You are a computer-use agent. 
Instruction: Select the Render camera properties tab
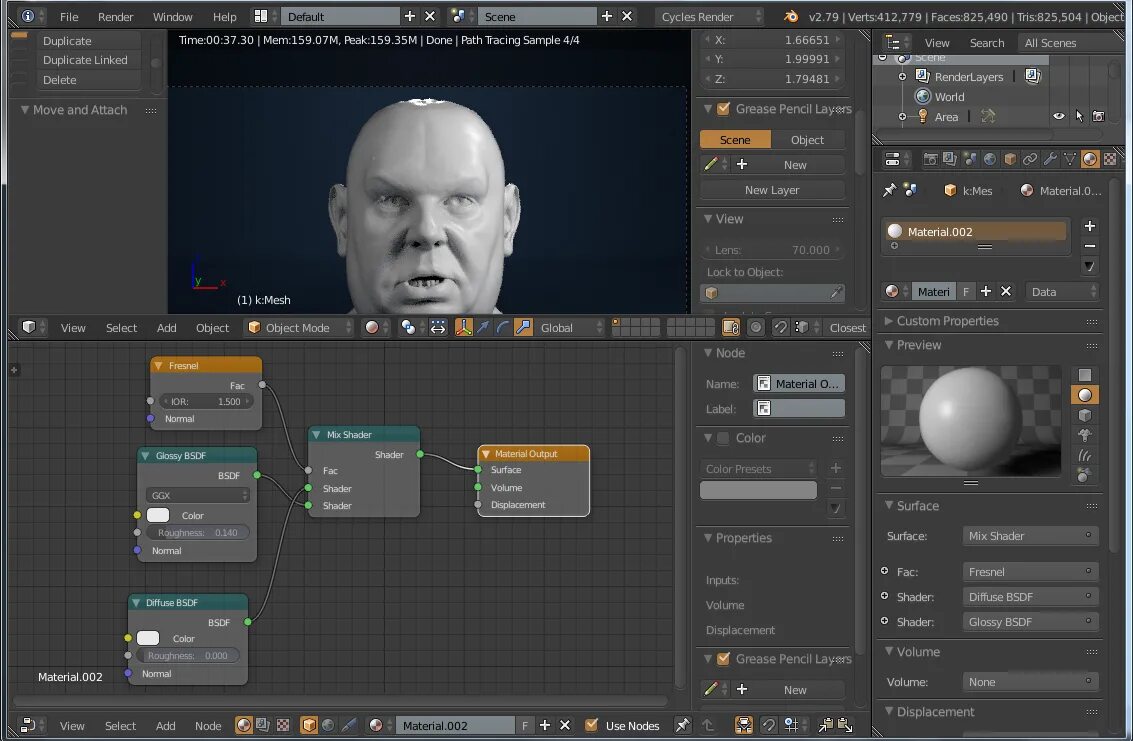(930, 159)
